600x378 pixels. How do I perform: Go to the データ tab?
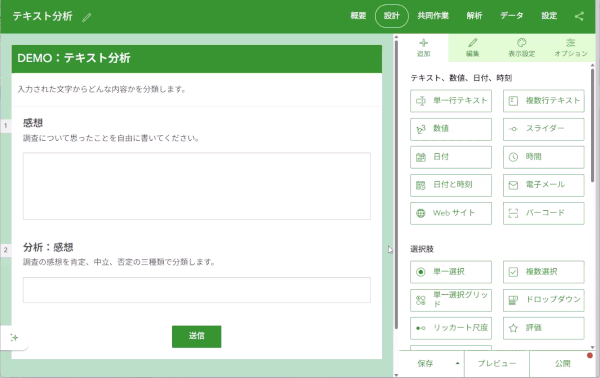point(512,16)
